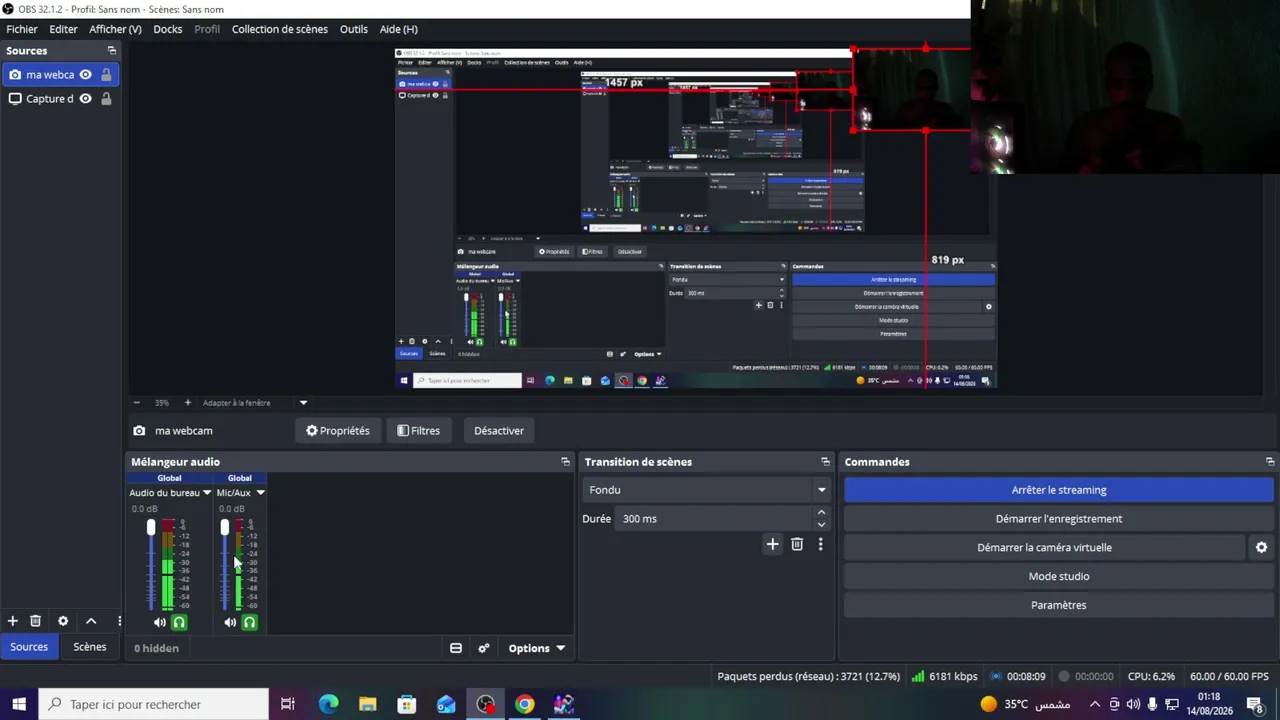Enter Mode studio

click(x=1059, y=576)
